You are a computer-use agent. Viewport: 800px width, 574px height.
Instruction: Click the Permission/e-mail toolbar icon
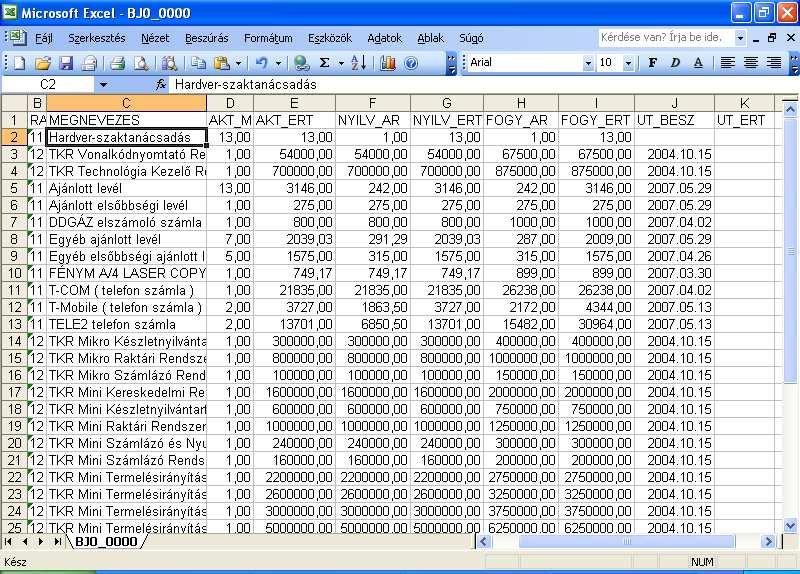pos(89,63)
